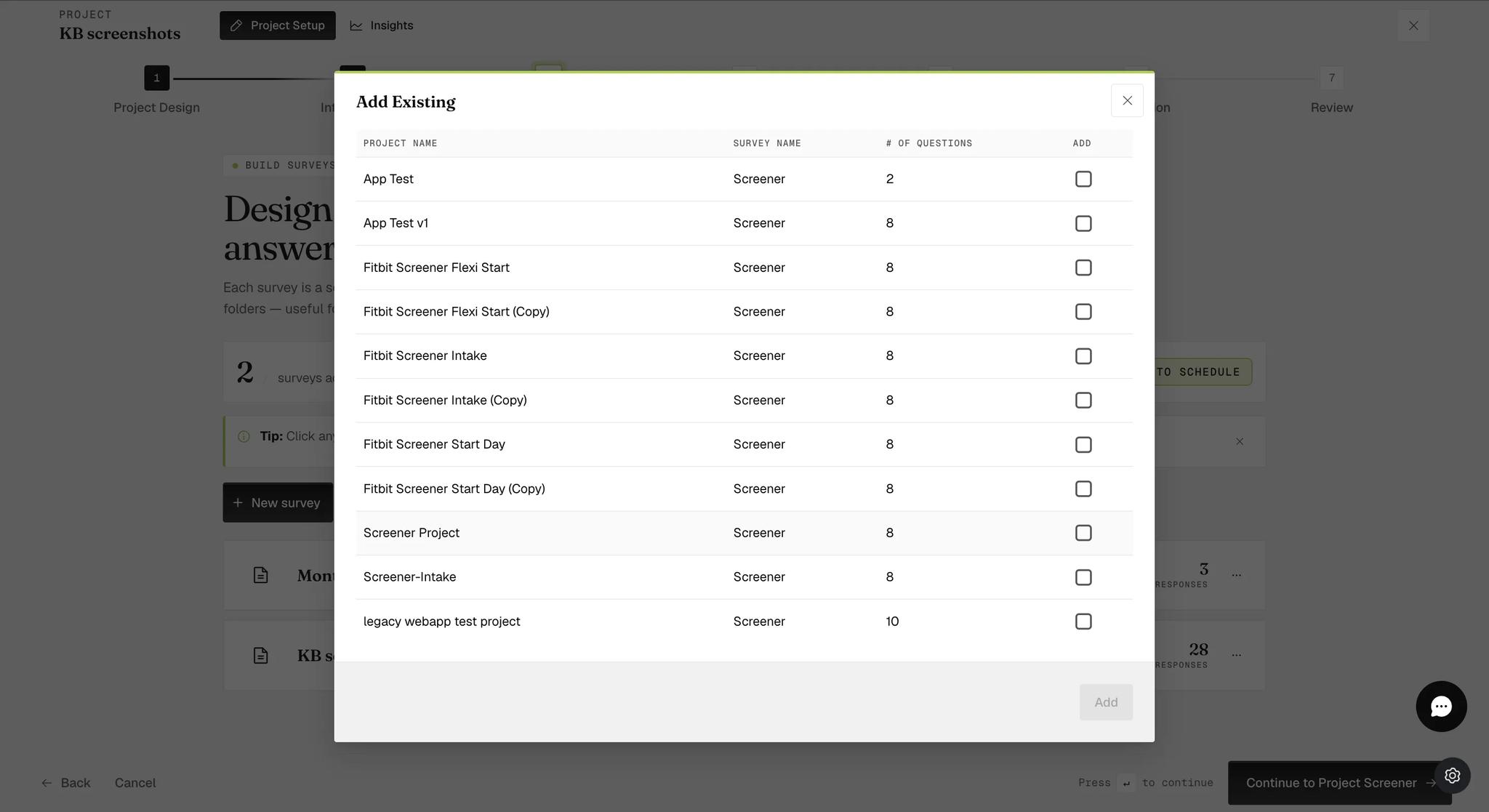
Task: Click the Add button in dialog
Action: 1106,702
